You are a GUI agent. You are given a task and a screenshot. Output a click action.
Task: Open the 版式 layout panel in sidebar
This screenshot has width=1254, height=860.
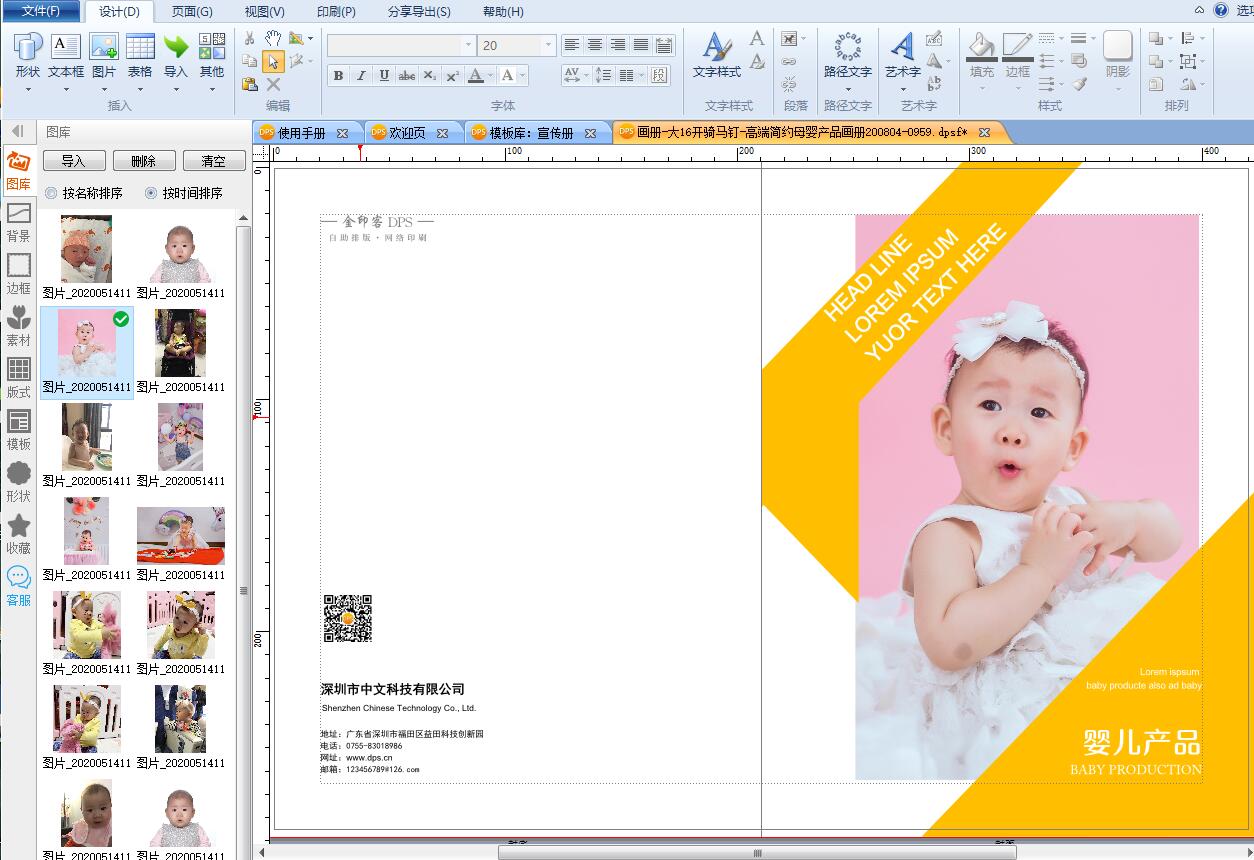(x=19, y=378)
